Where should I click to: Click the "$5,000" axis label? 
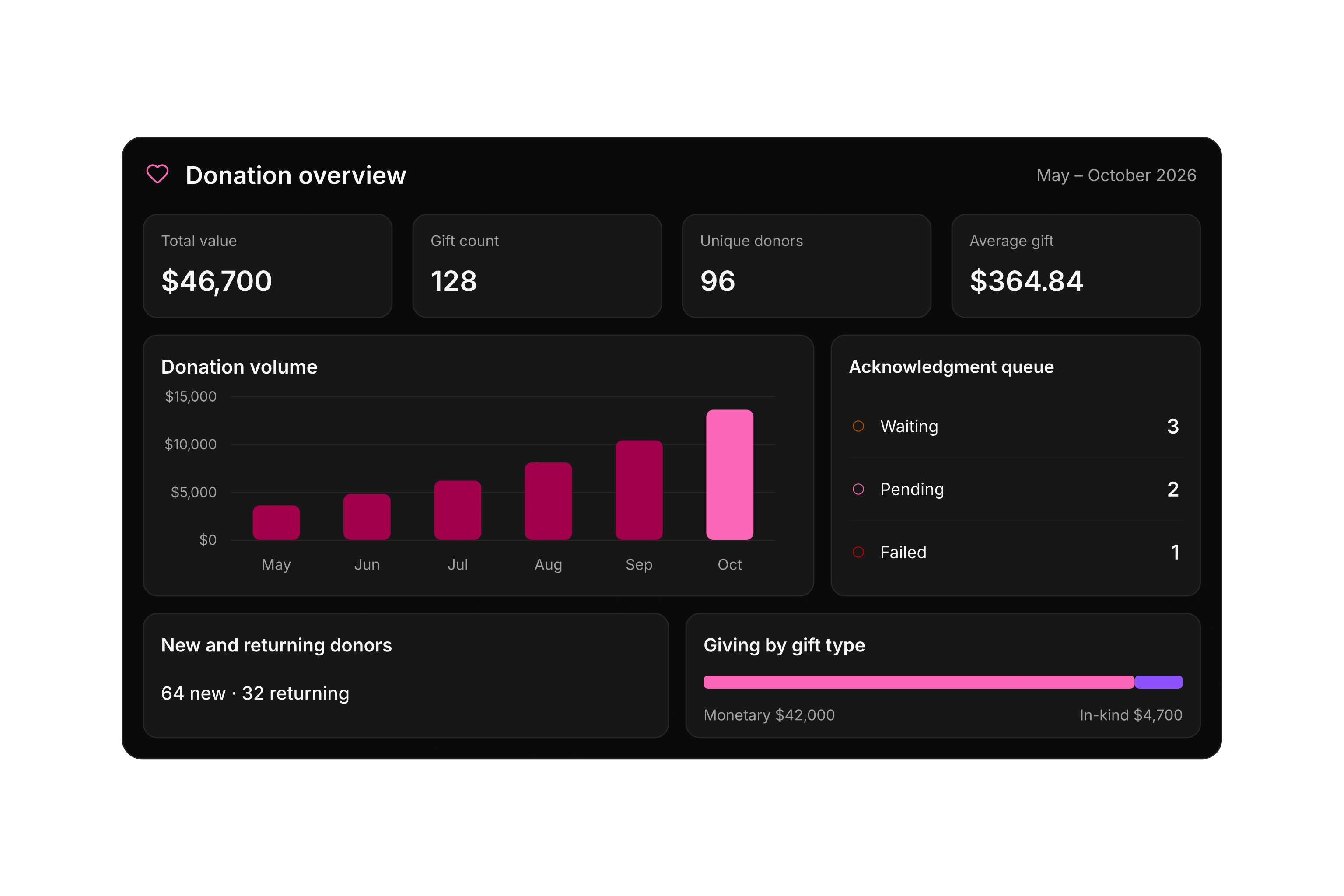tap(194, 492)
